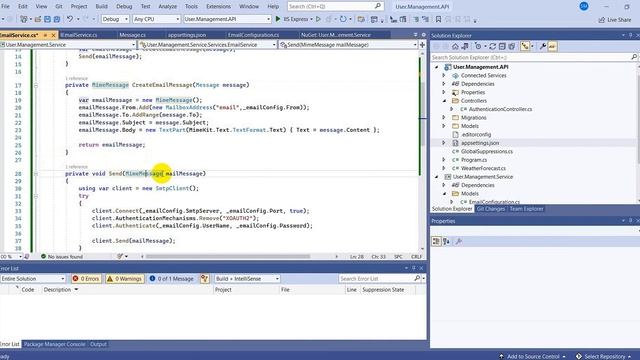Collapse the Controllers folder
640x360 pixels.
click(444, 101)
